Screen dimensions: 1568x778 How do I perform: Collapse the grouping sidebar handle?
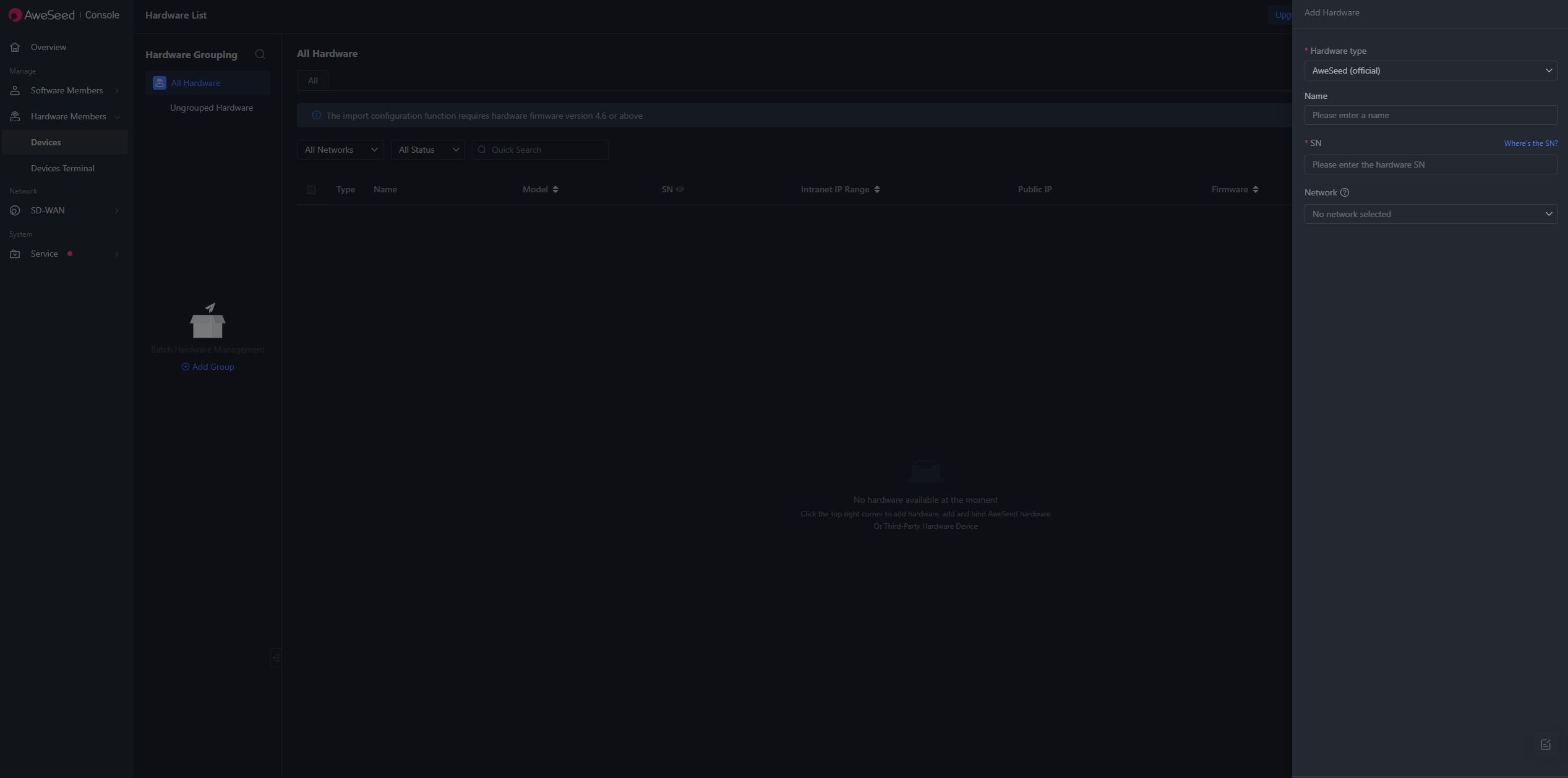[x=276, y=657]
